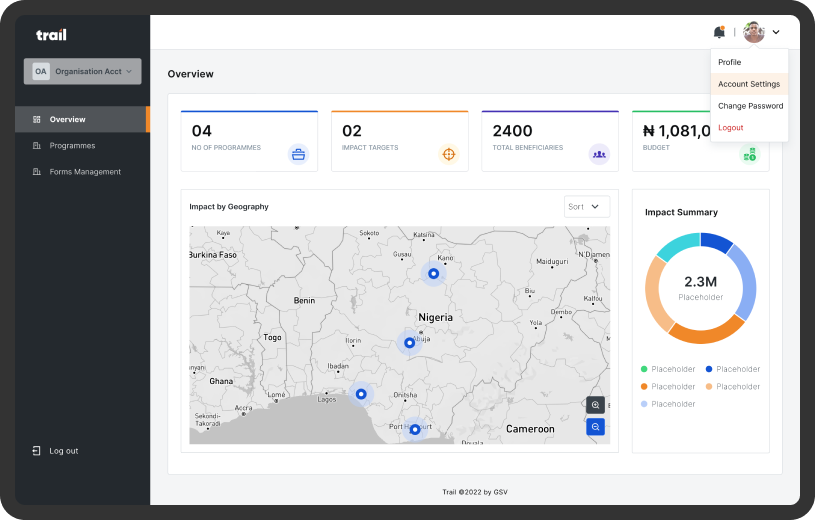Expand the Organisation Acct switcher
The image size is (815, 520).
pos(82,71)
